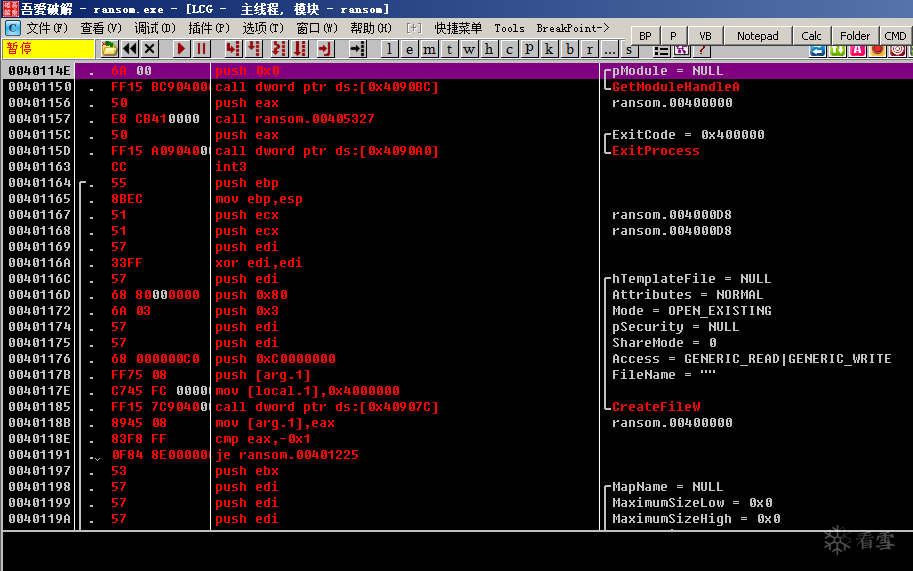Screen dimensions: 913x571
Task: Click the P button beside BP
Action: pos(673,36)
